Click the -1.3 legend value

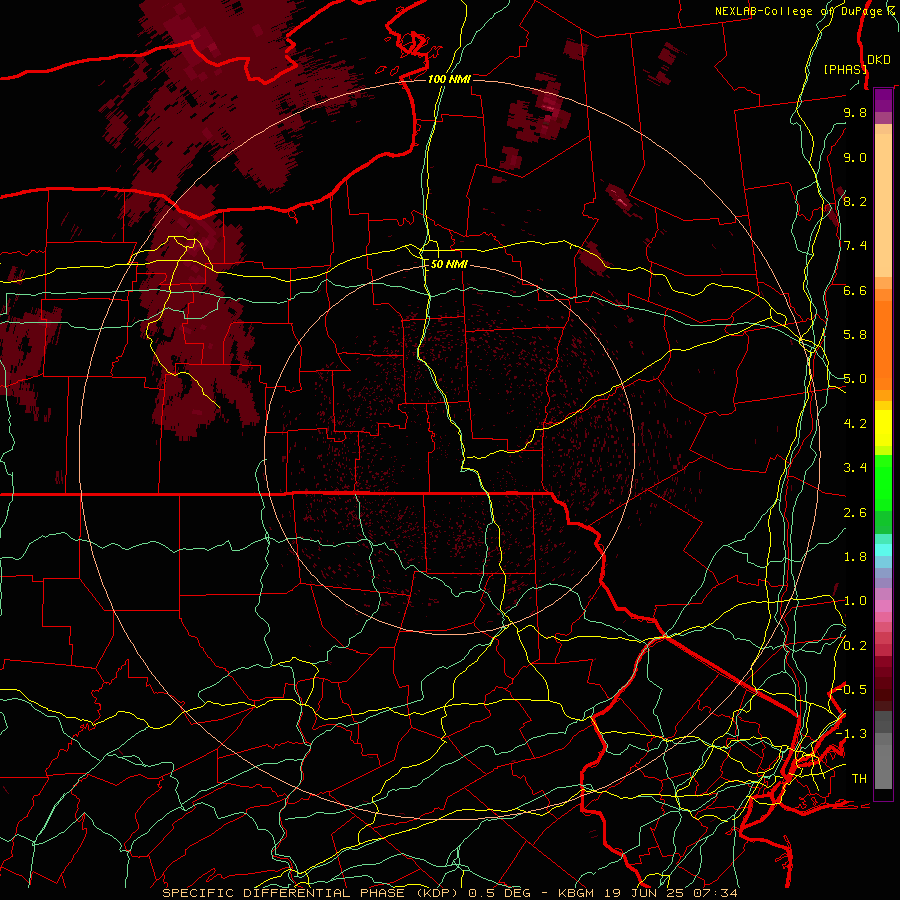(x=851, y=734)
